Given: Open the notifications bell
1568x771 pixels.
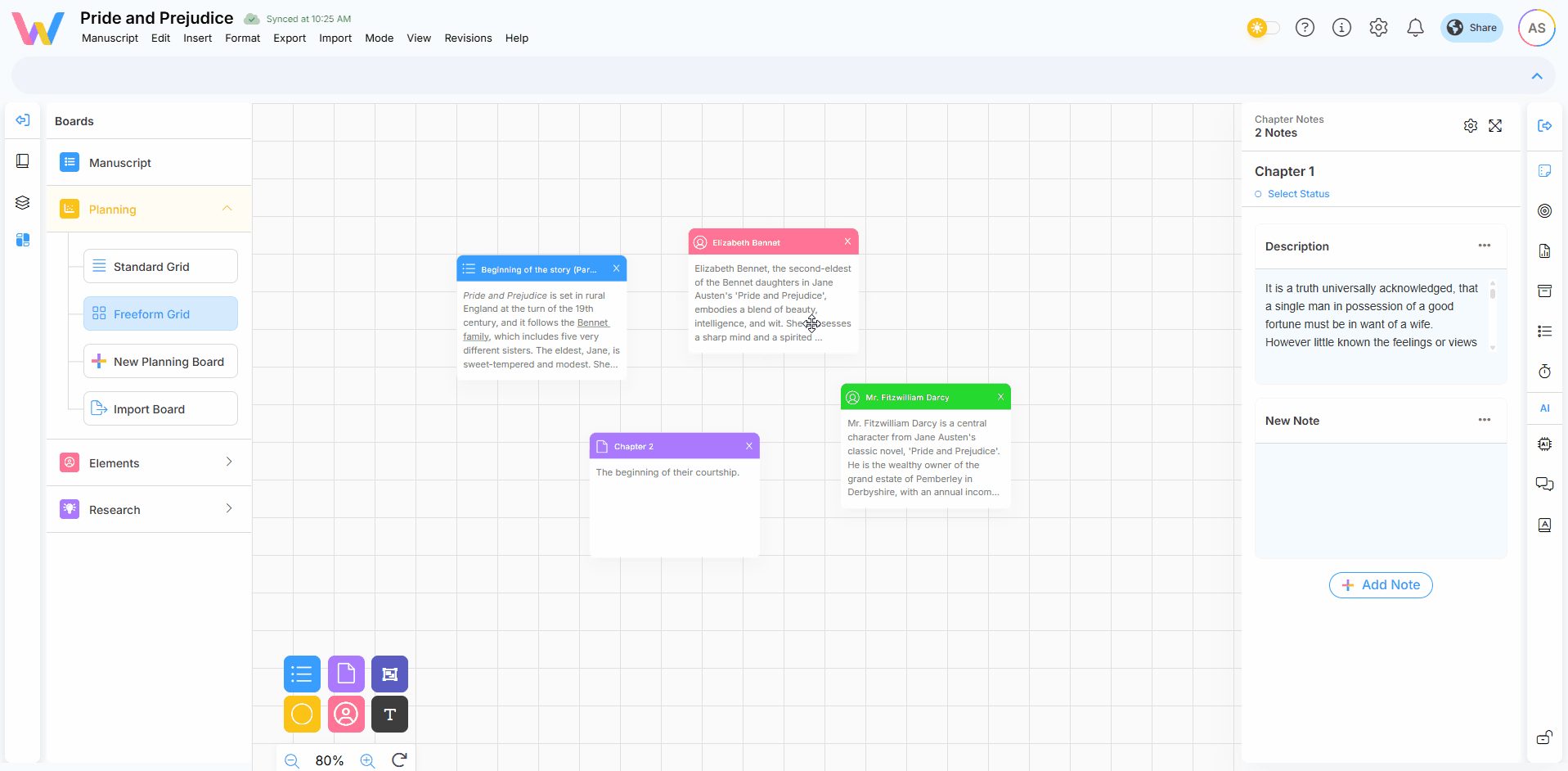Looking at the screenshot, I should pyautogui.click(x=1415, y=28).
